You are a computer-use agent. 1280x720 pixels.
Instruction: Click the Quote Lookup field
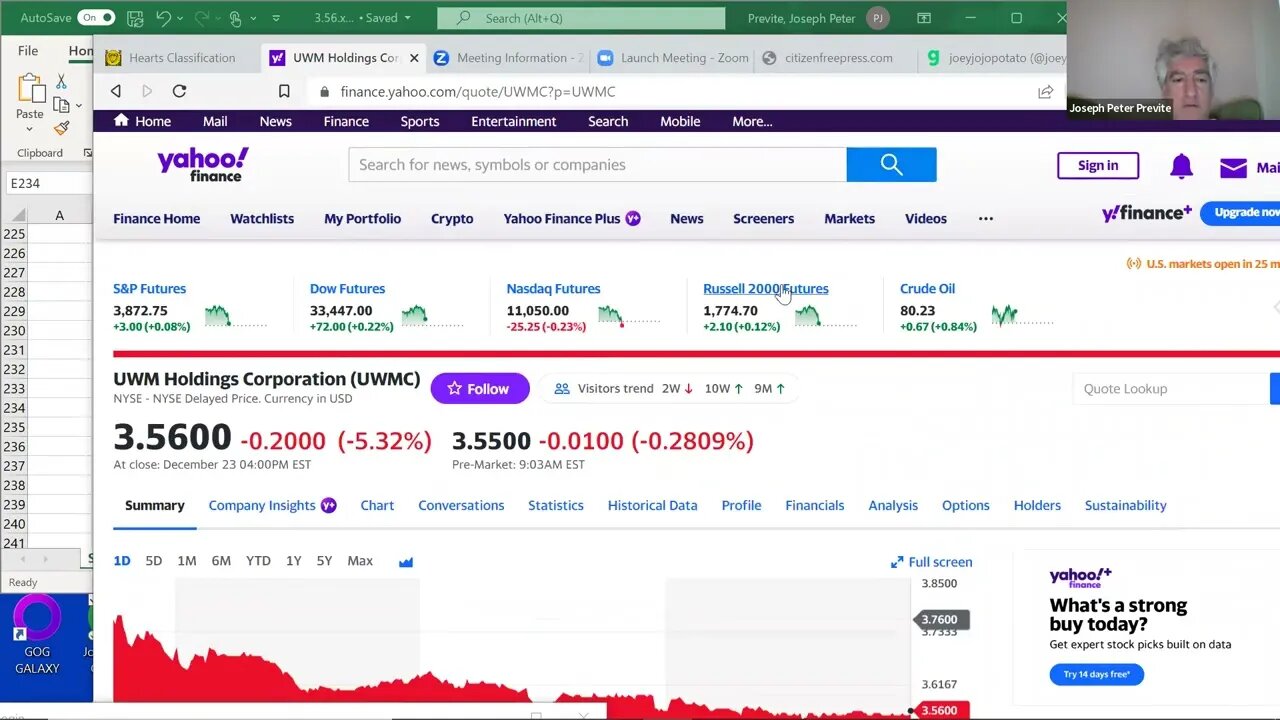pyautogui.click(x=1170, y=388)
